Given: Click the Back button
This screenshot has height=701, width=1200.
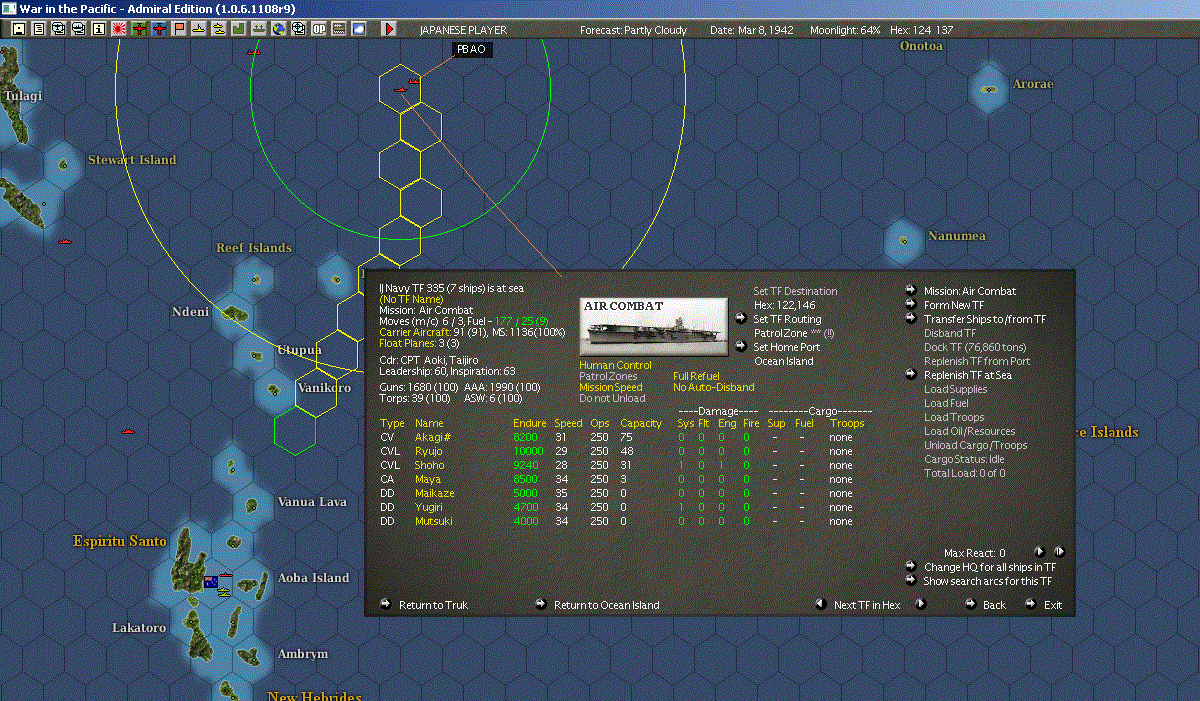Looking at the screenshot, I should point(994,605).
